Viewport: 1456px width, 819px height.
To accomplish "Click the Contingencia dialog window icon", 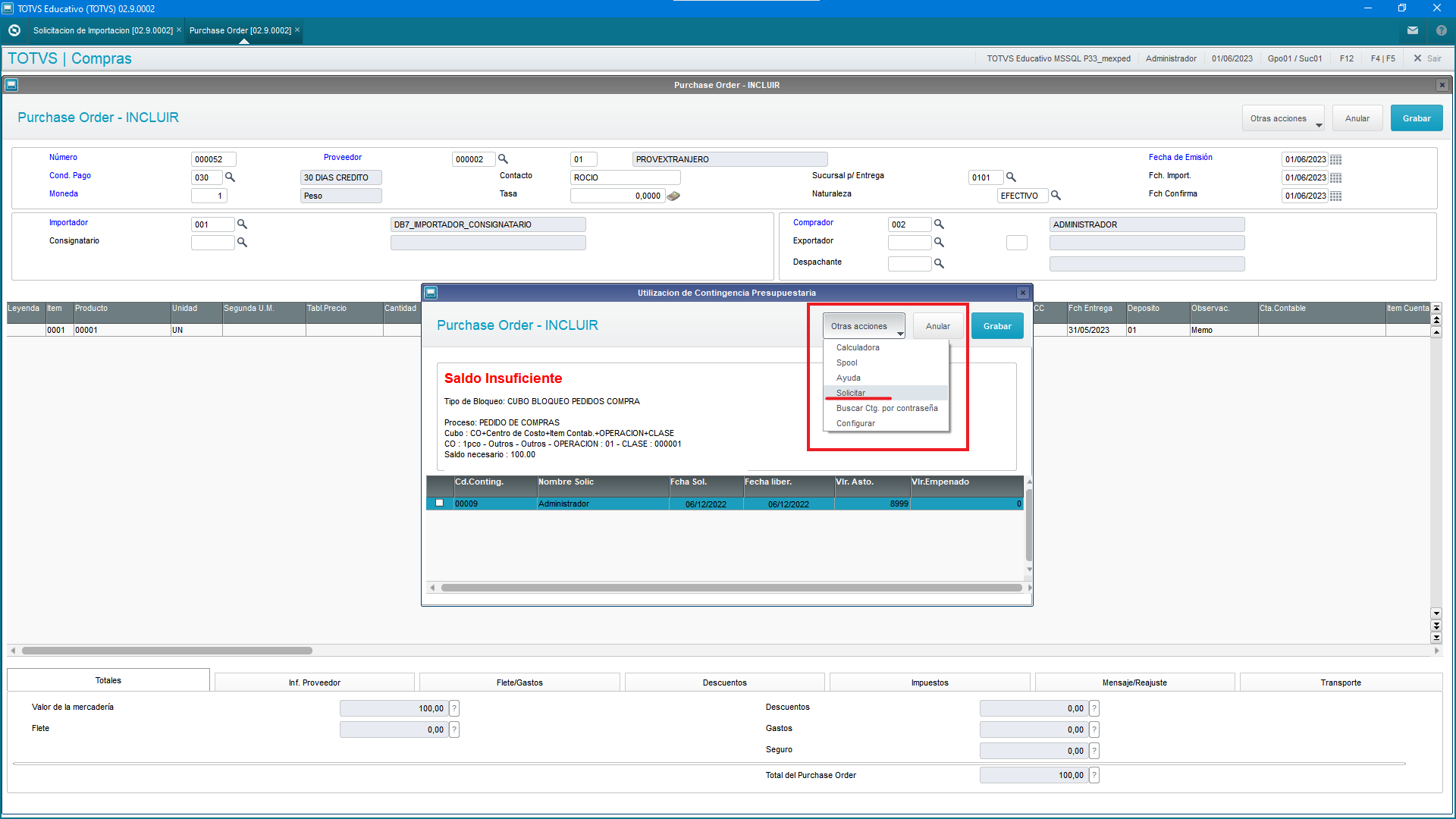I will point(431,293).
